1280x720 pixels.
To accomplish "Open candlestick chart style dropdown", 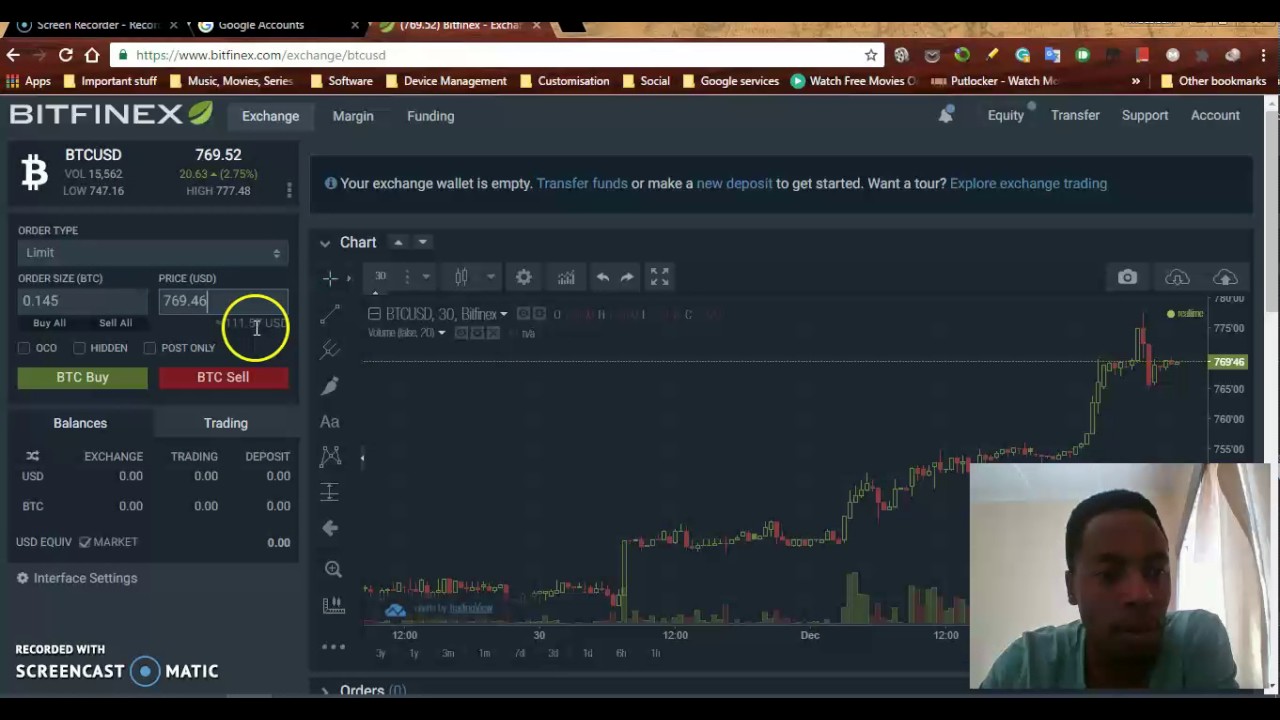I will tap(491, 277).
